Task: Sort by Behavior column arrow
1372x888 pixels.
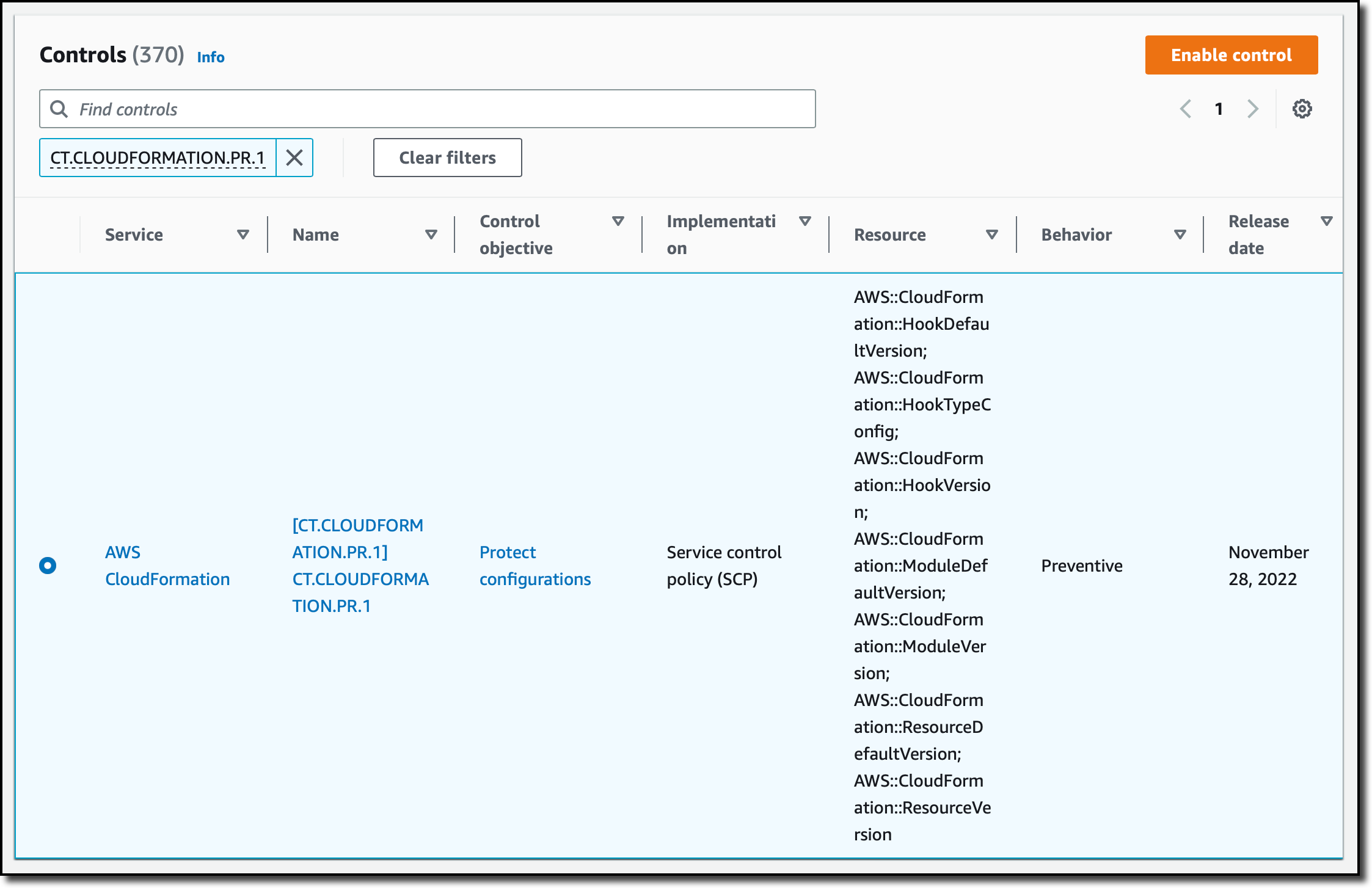Action: tap(1180, 235)
